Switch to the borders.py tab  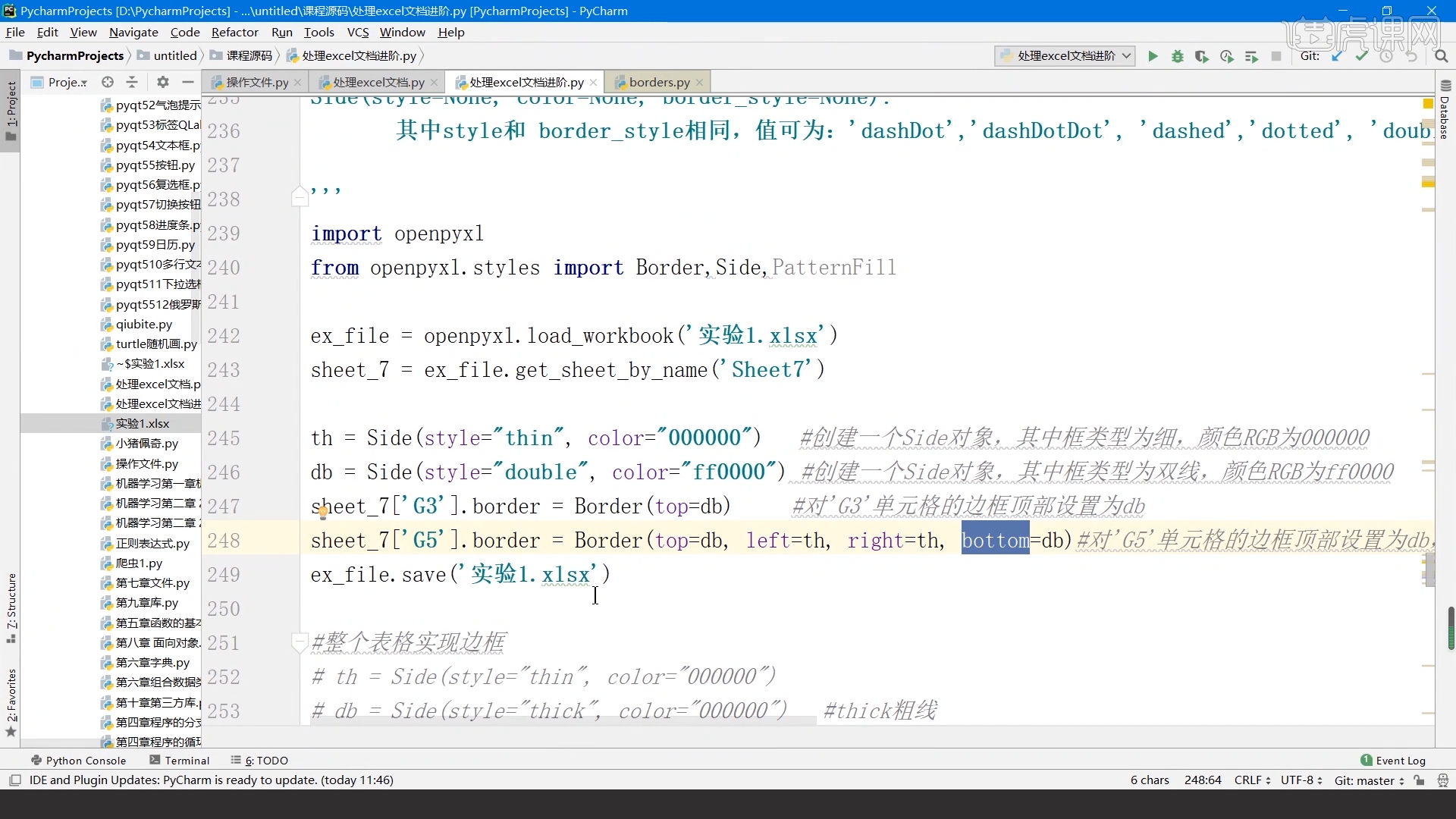pos(657,82)
